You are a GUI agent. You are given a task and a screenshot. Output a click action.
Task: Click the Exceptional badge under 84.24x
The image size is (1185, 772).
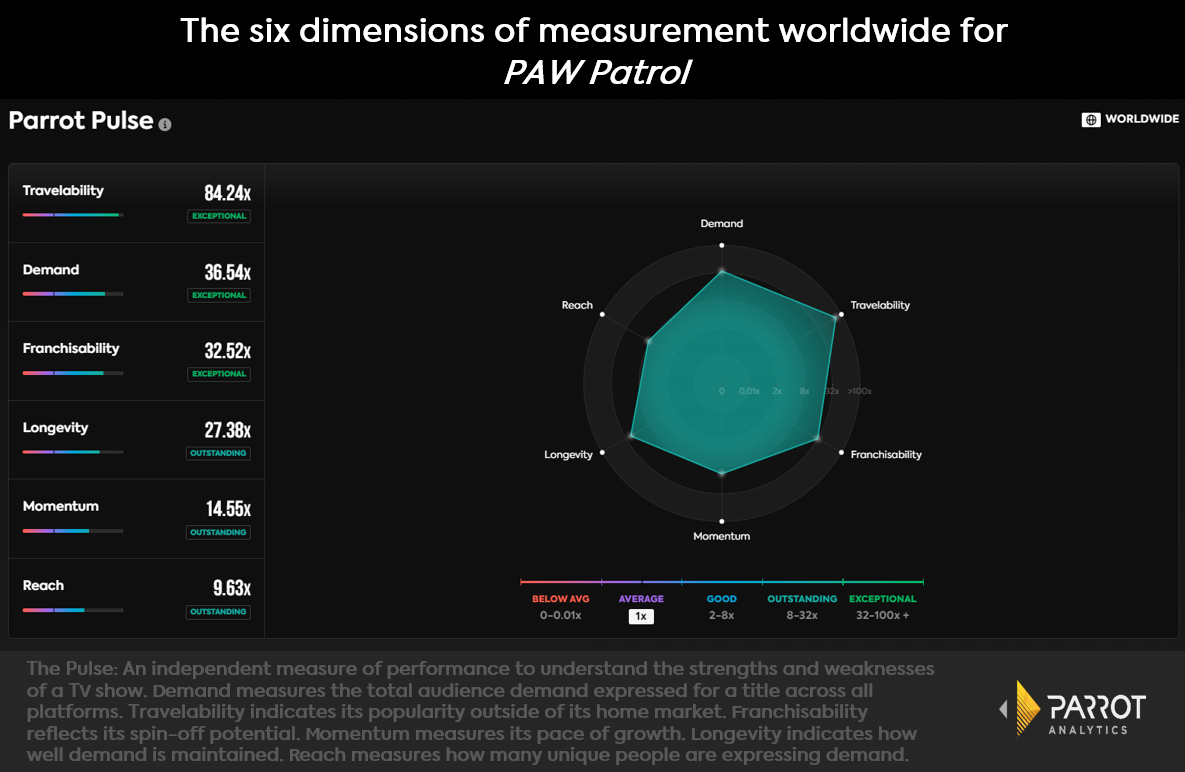click(219, 216)
